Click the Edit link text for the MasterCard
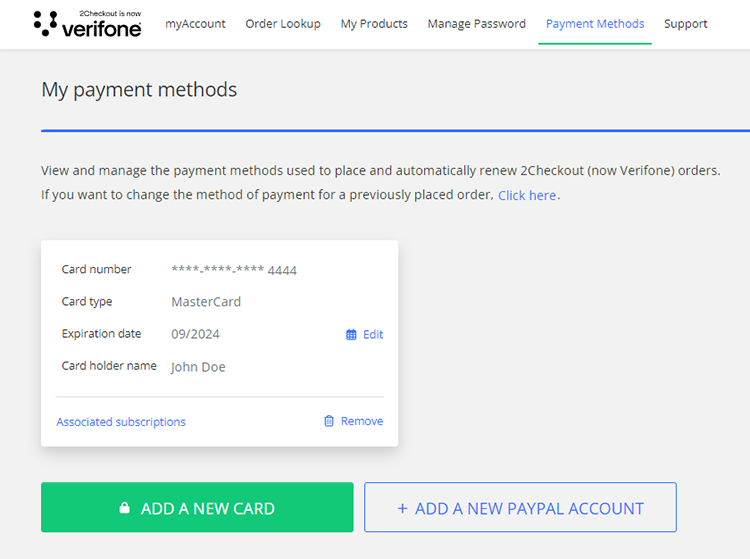 pos(373,335)
